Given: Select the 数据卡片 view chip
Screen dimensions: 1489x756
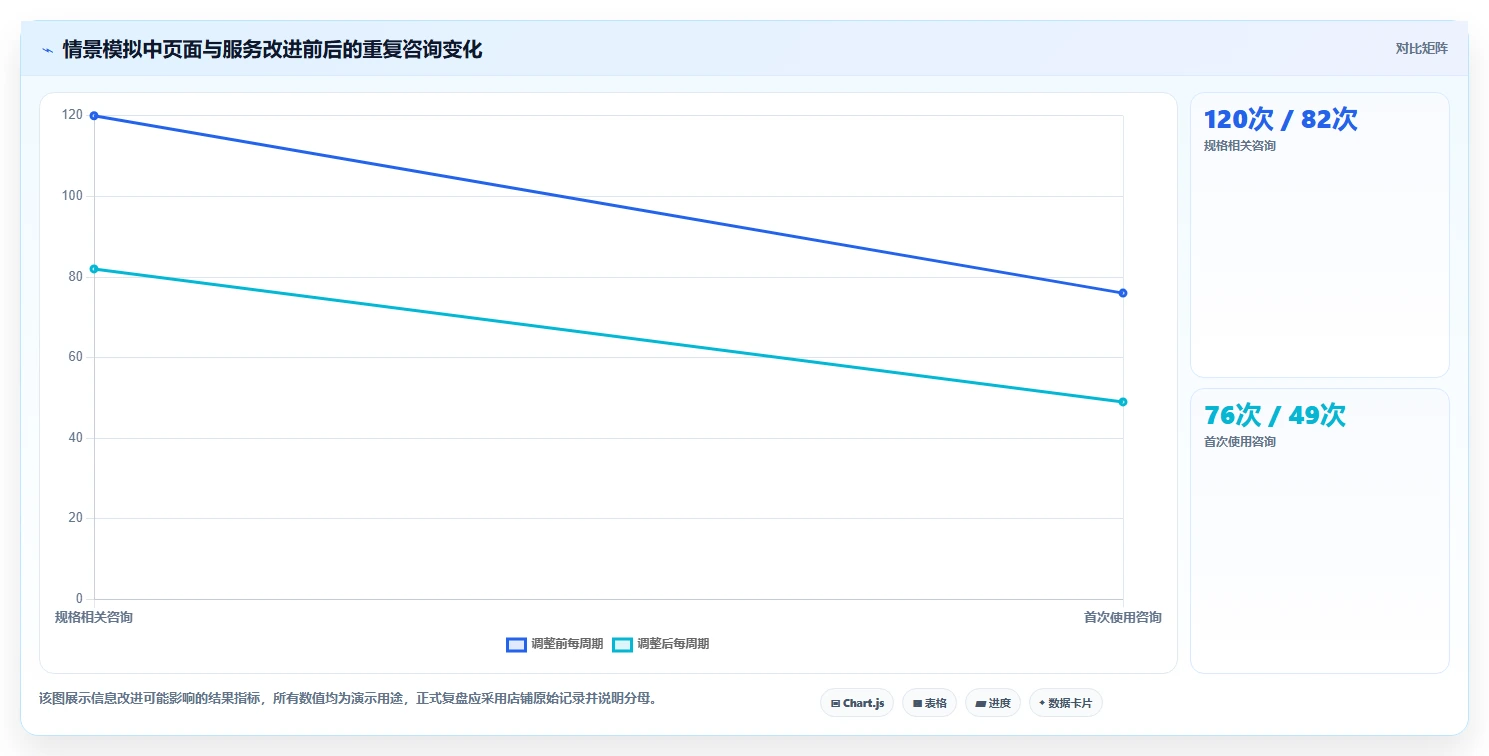Looking at the screenshot, I should (1066, 703).
